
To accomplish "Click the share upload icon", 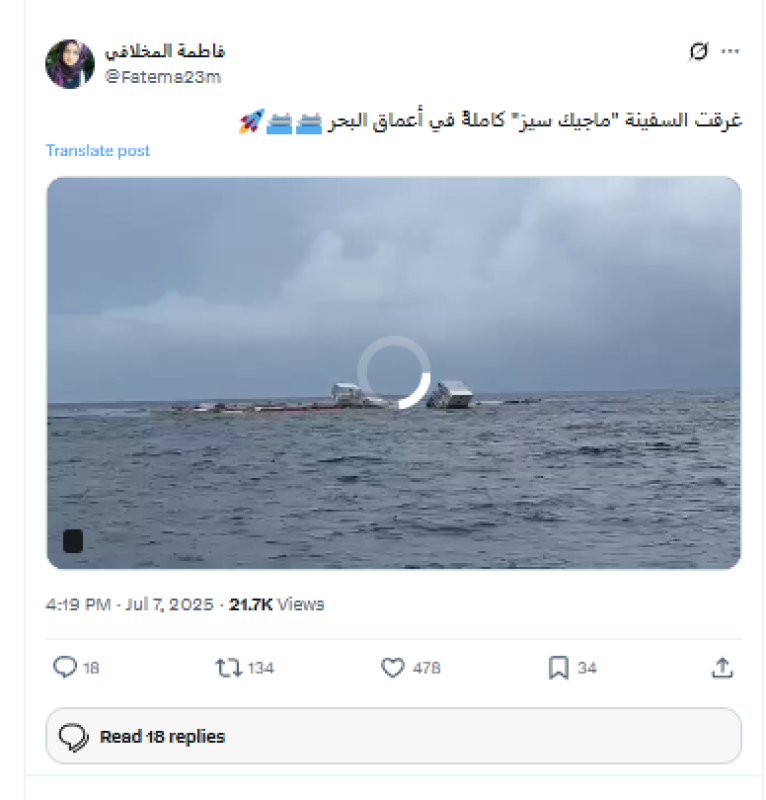I will point(722,667).
